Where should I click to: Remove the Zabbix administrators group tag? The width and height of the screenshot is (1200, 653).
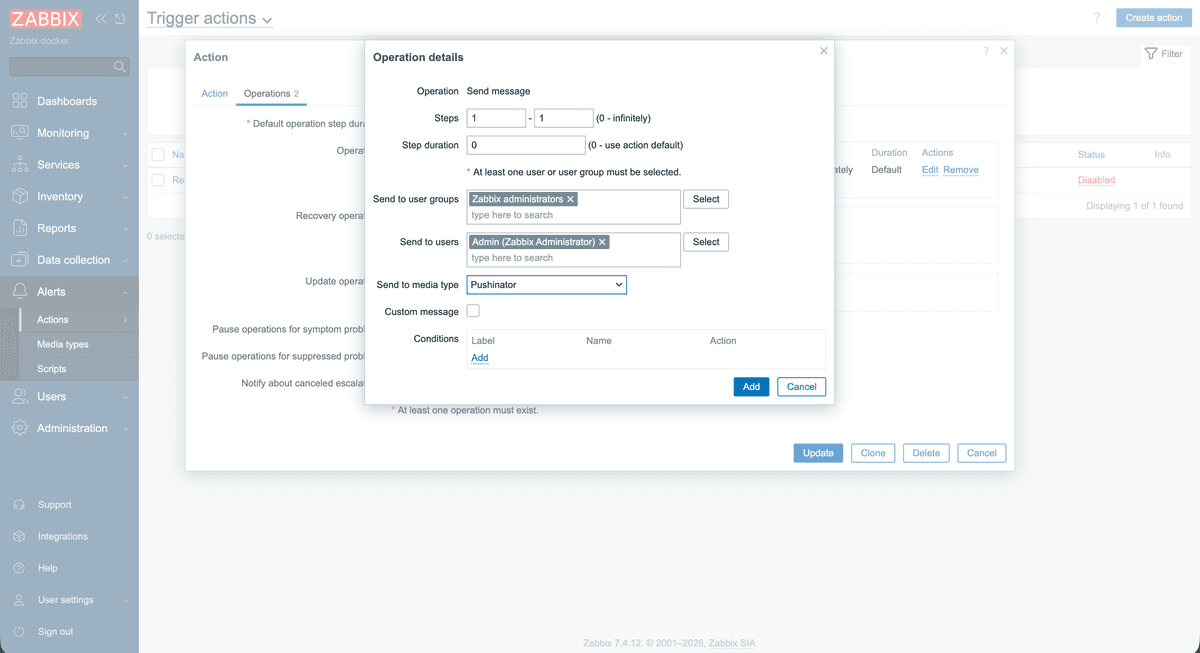[571, 199]
